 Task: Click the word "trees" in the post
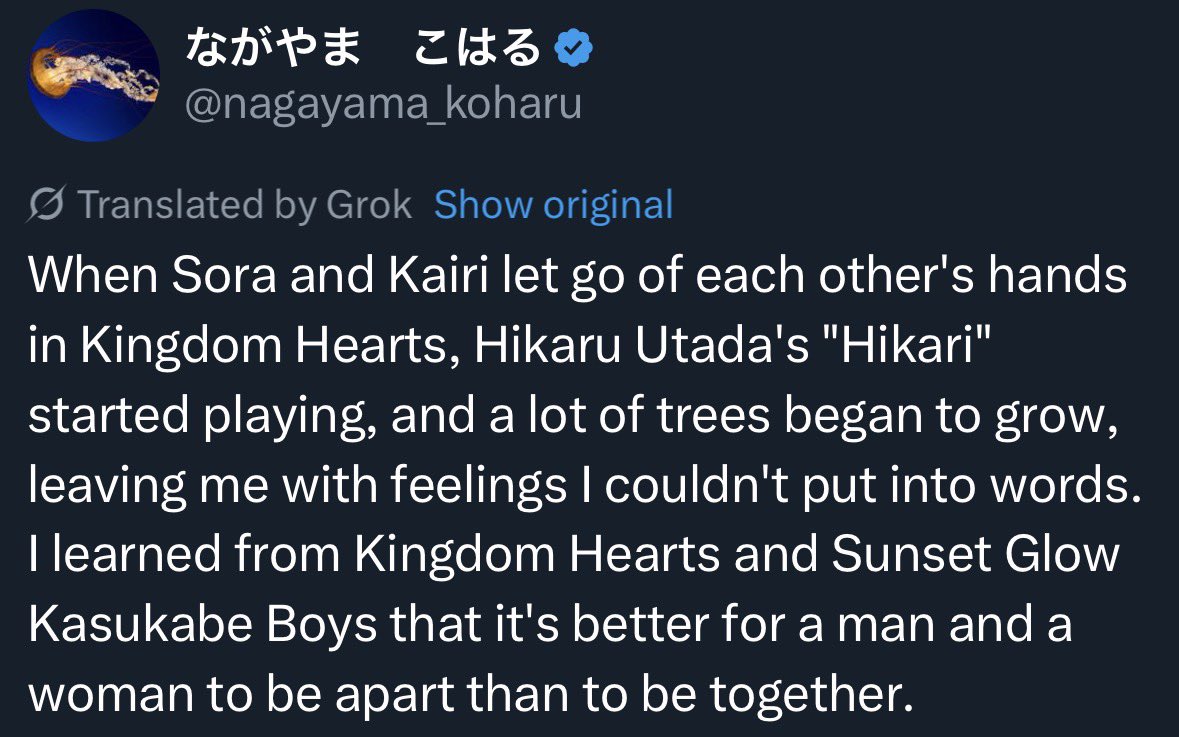click(x=714, y=415)
